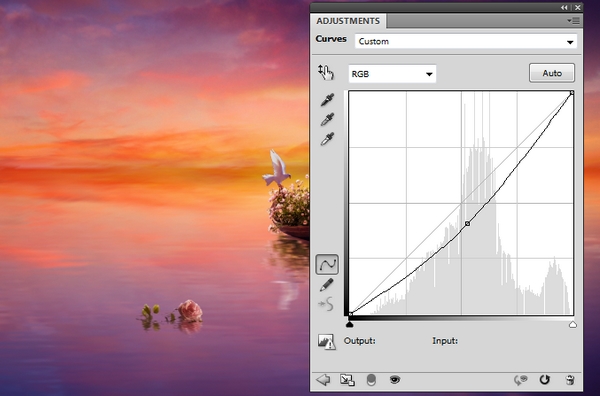This screenshot has width=600, height=396.
Task: Select the pencil draw curve tool
Action: click(x=326, y=285)
